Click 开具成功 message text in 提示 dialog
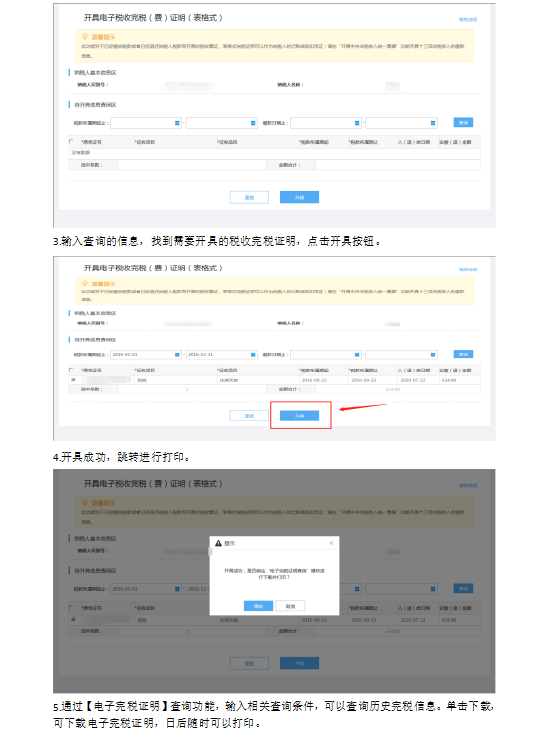Screen dimensions: 557x737 [274, 573]
